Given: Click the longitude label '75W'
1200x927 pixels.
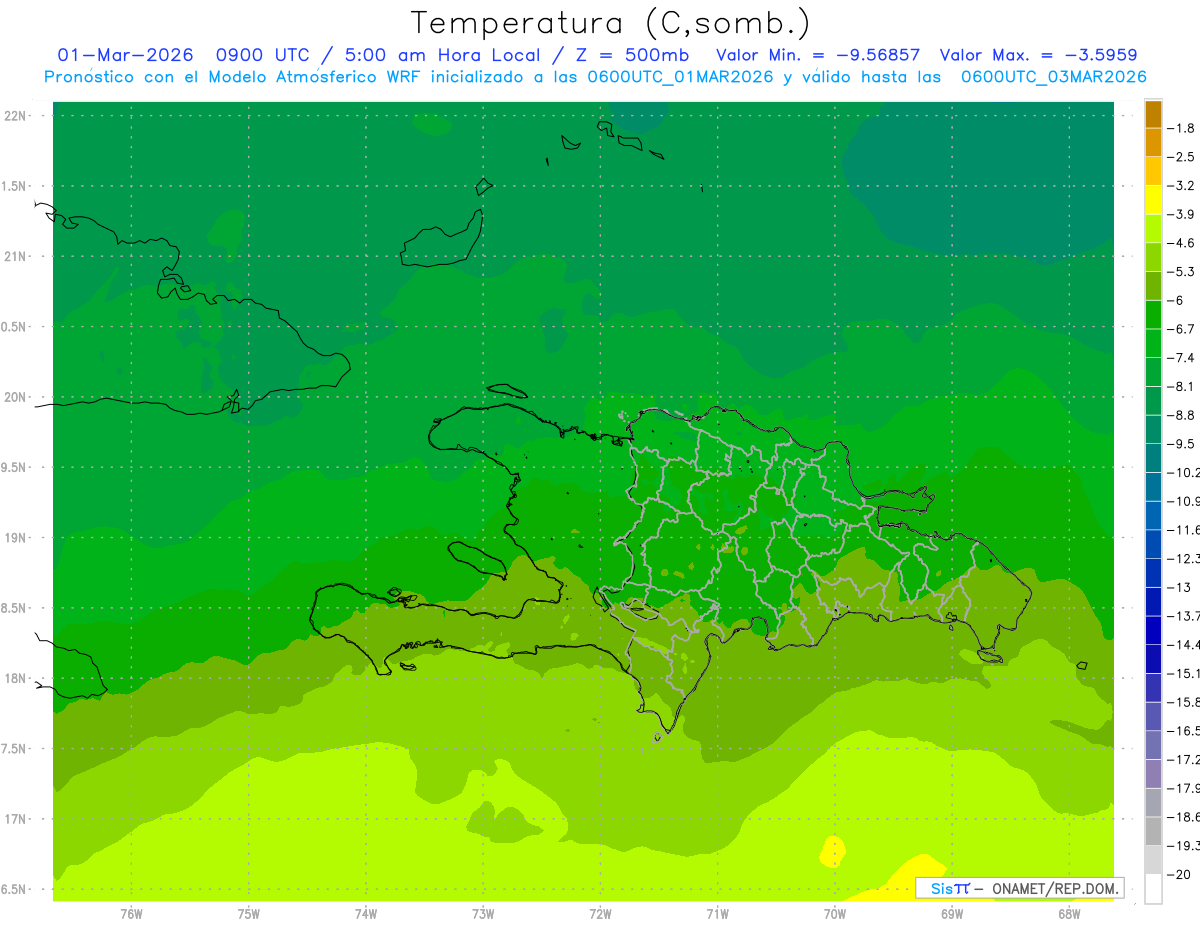Looking at the screenshot, I should tap(249, 914).
